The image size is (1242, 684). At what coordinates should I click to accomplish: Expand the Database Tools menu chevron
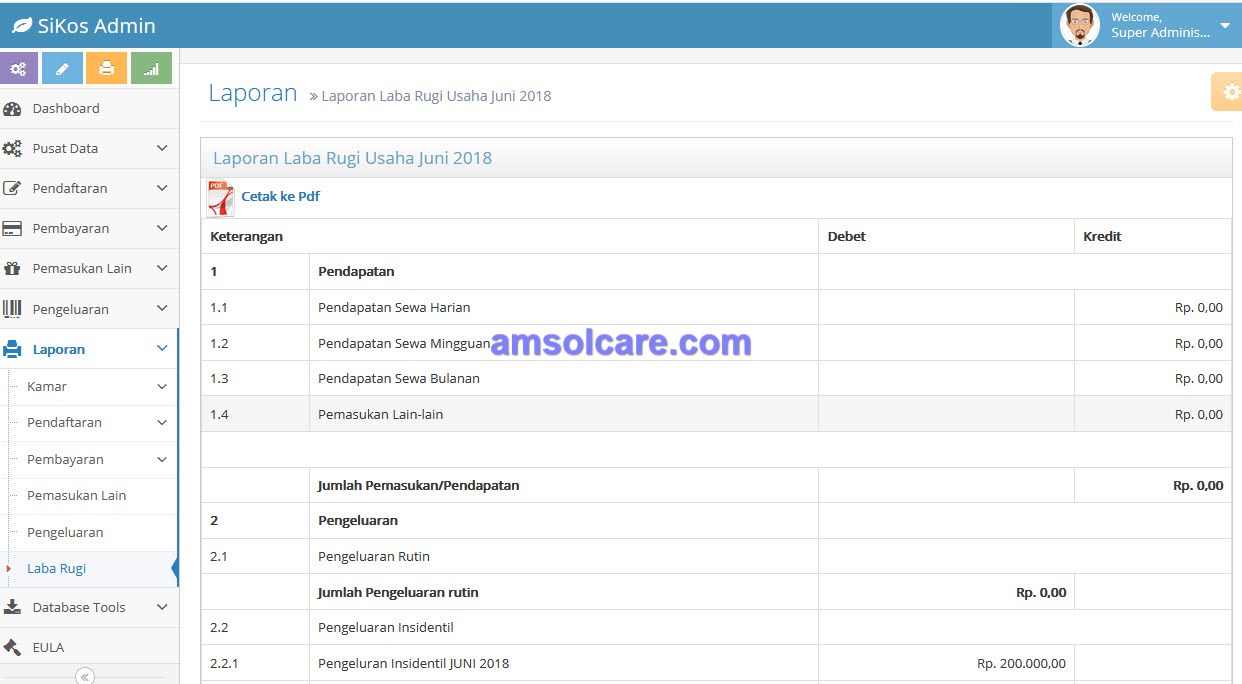point(162,607)
